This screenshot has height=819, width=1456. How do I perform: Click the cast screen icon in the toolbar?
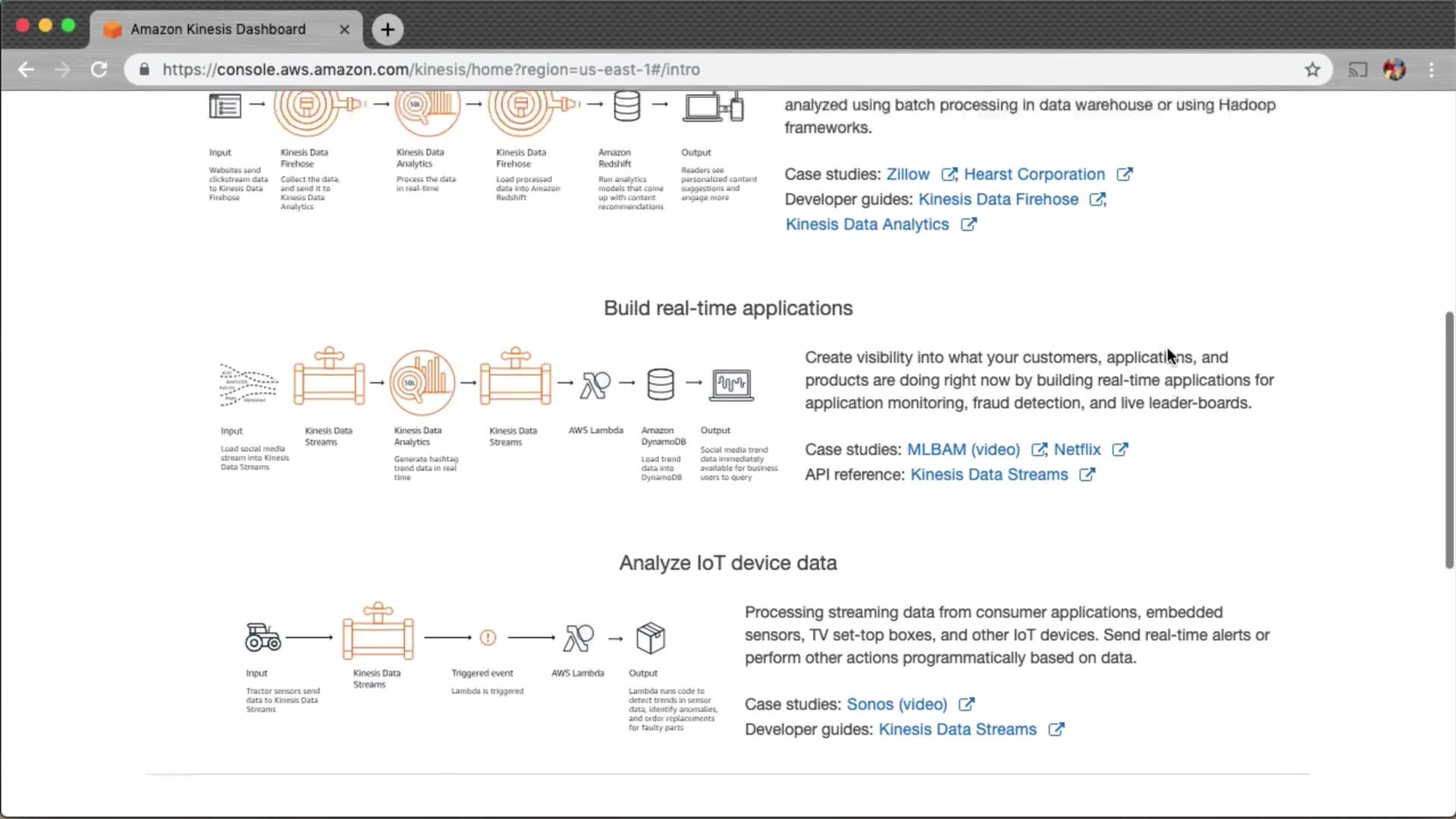tap(1357, 70)
